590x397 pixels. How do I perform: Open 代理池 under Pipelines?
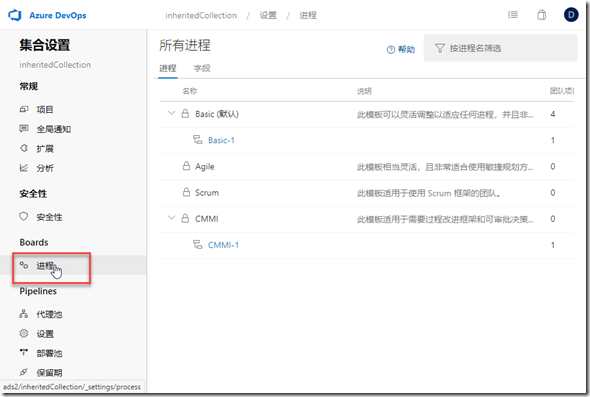[49, 314]
